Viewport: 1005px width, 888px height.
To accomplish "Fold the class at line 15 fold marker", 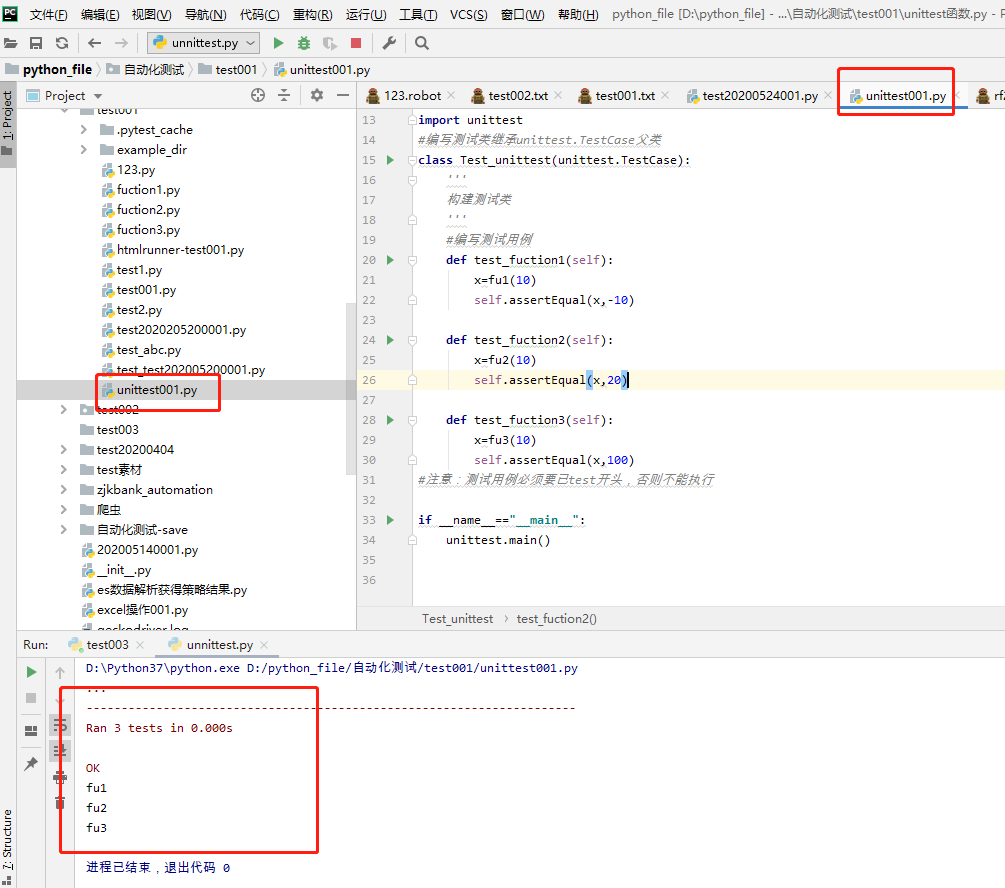I will pos(412,160).
